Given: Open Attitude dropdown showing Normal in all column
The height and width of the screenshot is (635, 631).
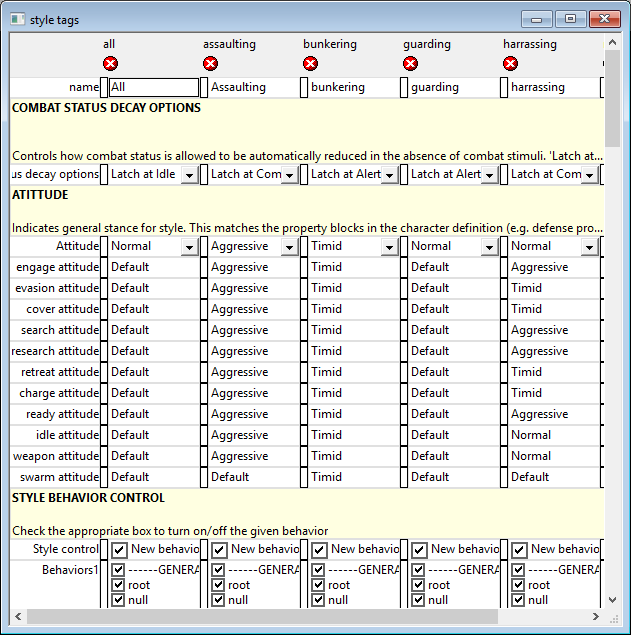Looking at the screenshot, I should pyautogui.click(x=189, y=247).
